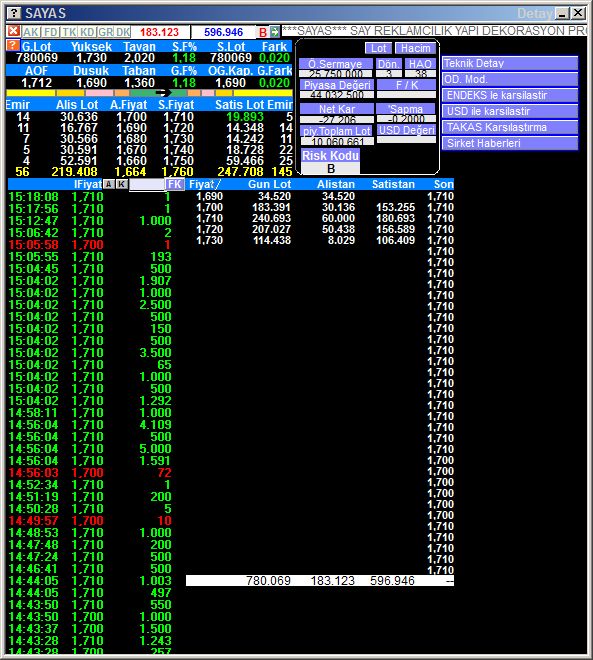Click the title bar question mark icon
Screen dimensions: 593x660
14,13
